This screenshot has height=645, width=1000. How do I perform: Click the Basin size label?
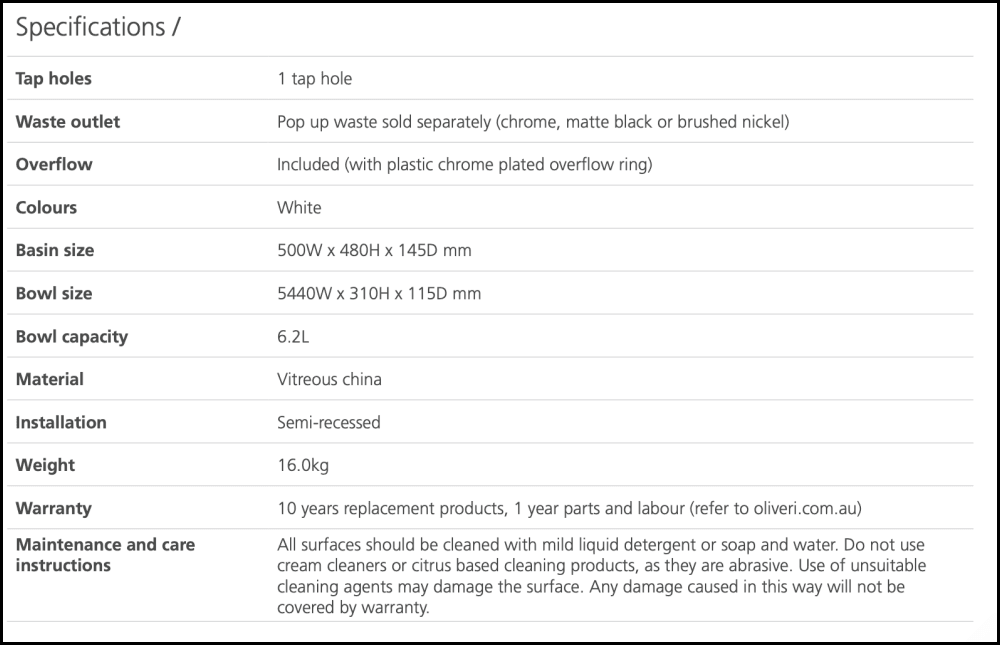click(x=53, y=250)
